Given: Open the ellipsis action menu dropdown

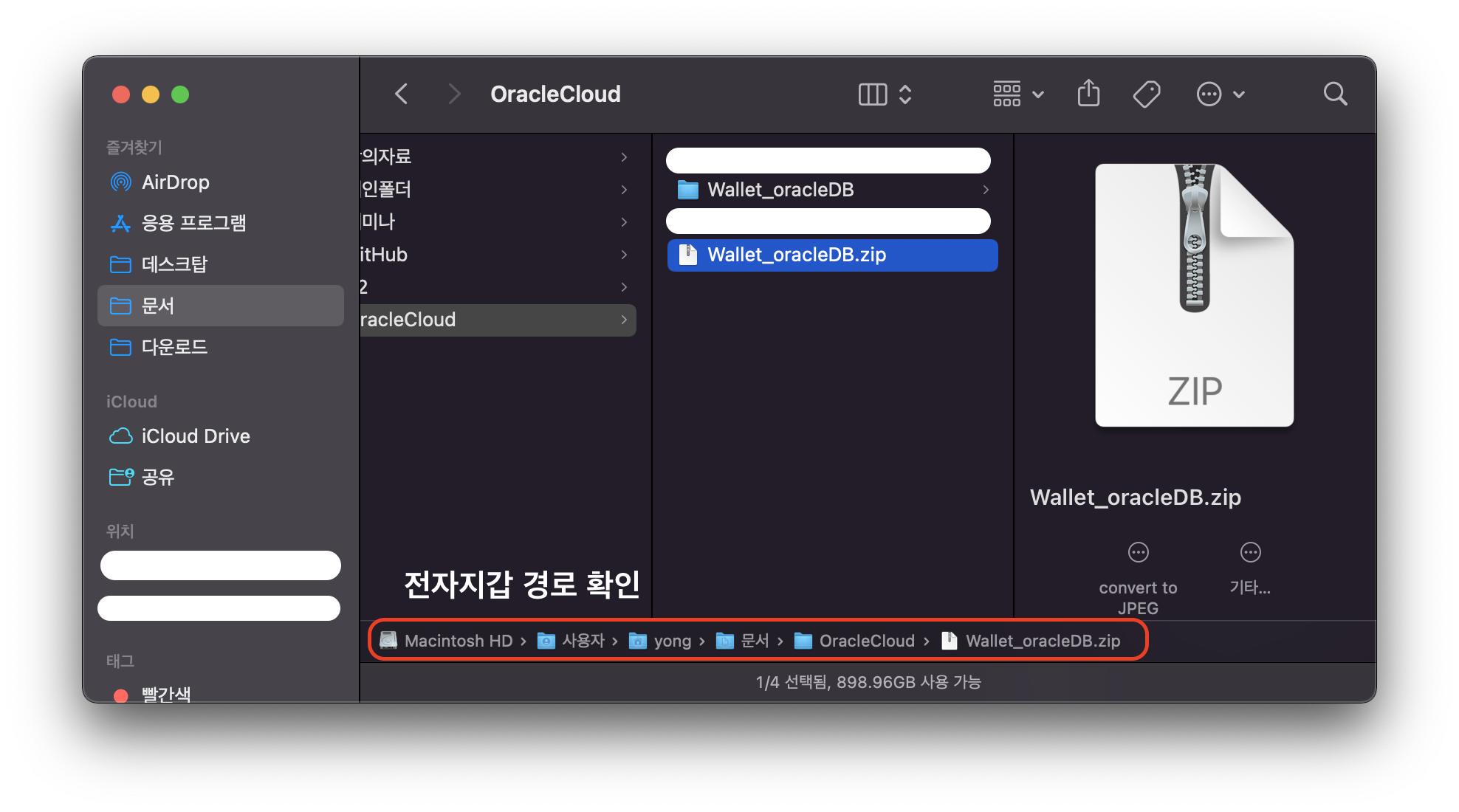Looking at the screenshot, I should 1220,94.
